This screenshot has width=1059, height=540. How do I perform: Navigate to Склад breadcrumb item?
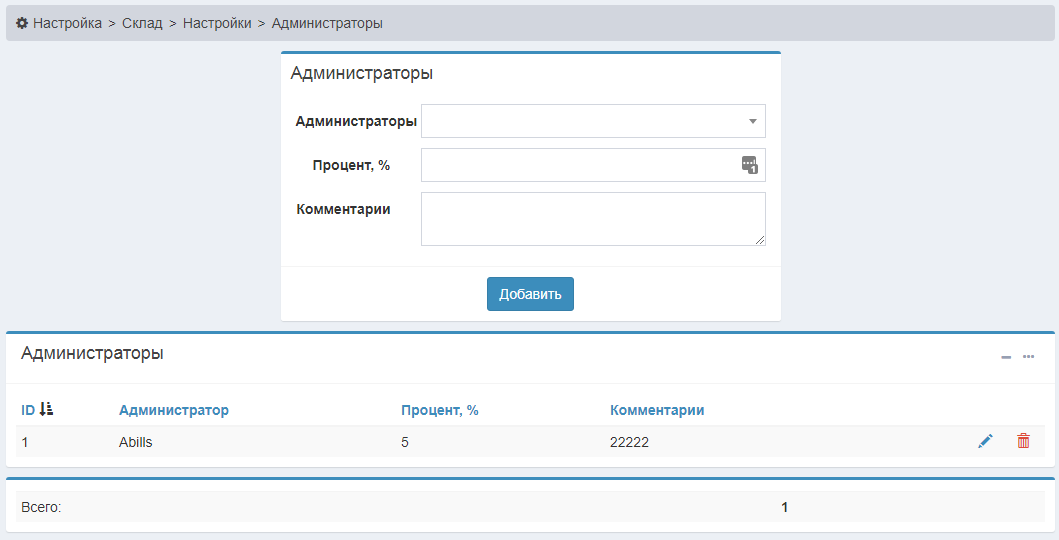(142, 23)
